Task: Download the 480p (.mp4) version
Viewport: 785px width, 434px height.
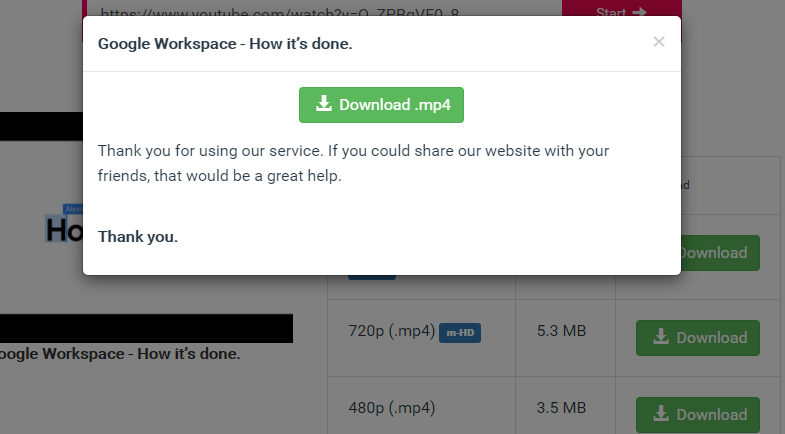Action: [x=697, y=414]
